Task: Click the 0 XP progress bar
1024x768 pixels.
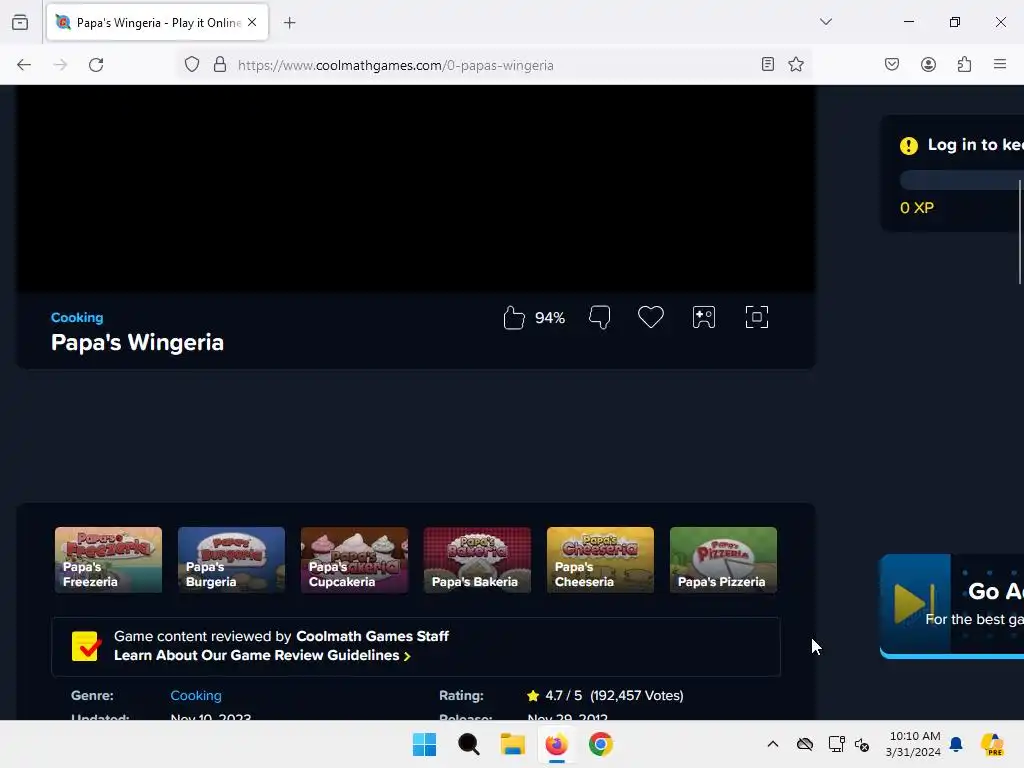Action: point(961,180)
